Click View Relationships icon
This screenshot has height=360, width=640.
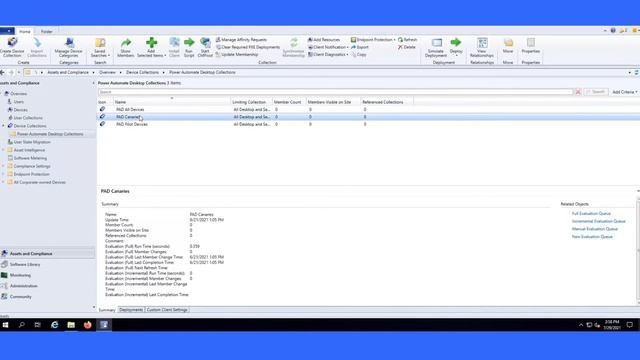coord(482,42)
